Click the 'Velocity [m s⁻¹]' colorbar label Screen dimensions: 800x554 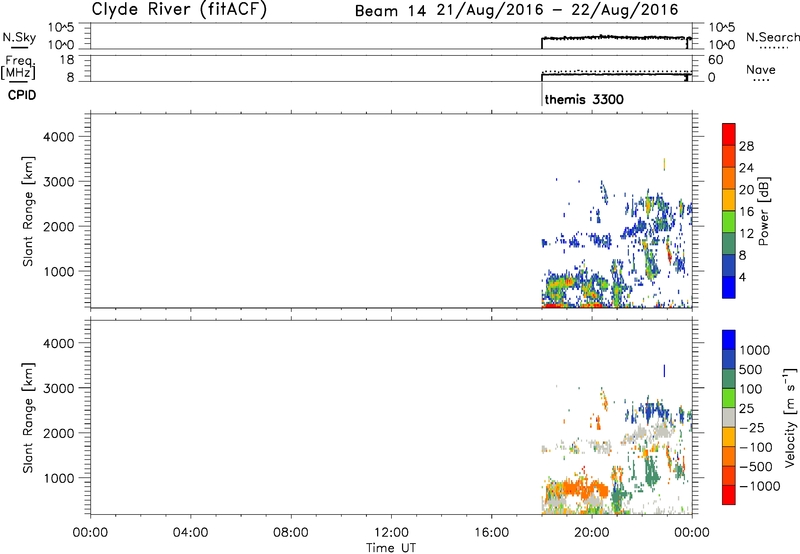(x=790, y=417)
